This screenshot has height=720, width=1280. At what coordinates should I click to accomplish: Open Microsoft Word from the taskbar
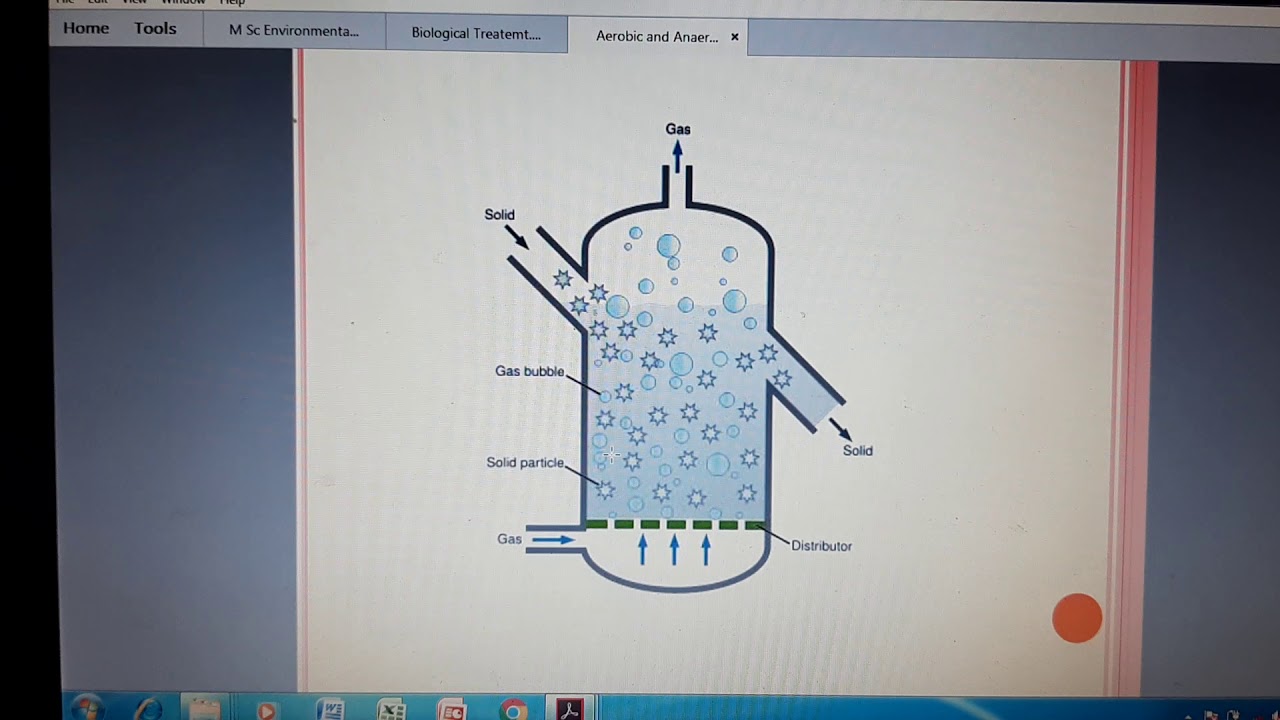click(x=330, y=711)
